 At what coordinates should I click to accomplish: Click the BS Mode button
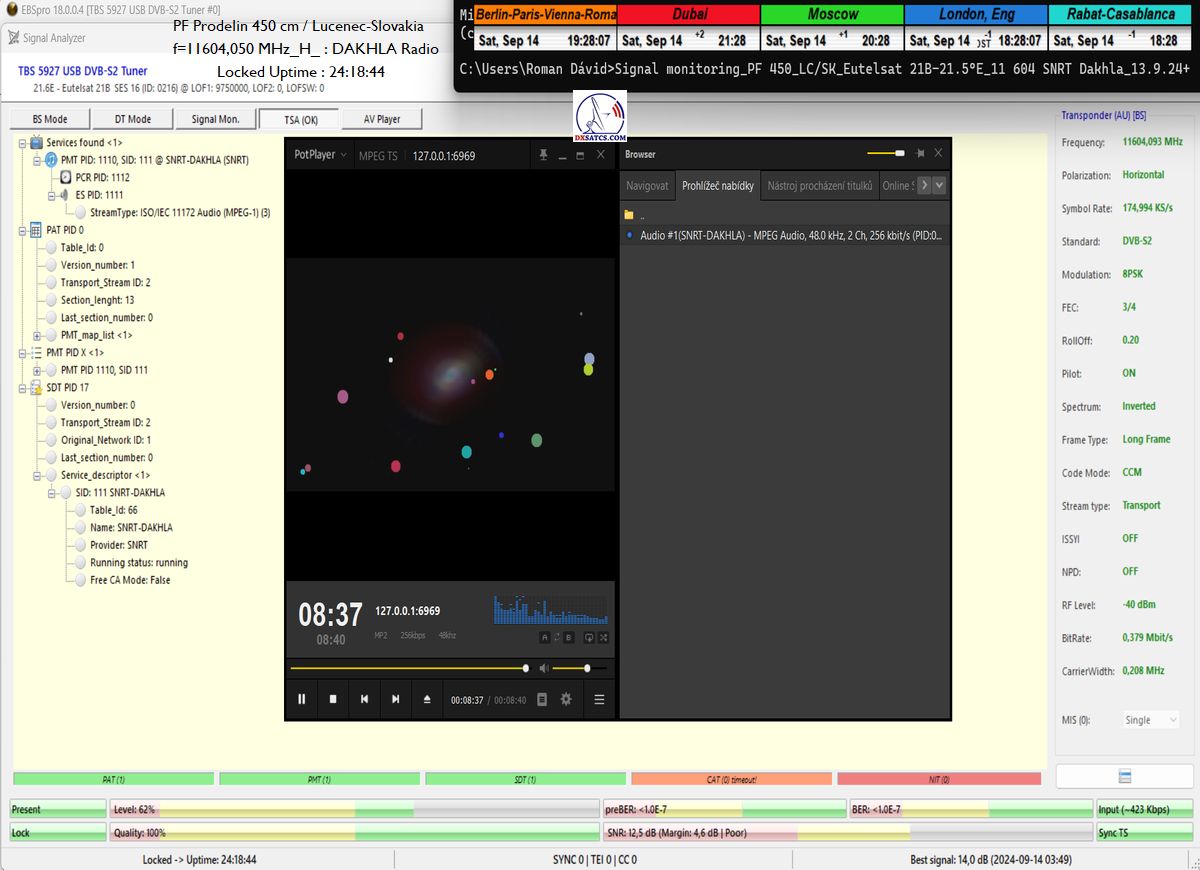click(x=50, y=119)
